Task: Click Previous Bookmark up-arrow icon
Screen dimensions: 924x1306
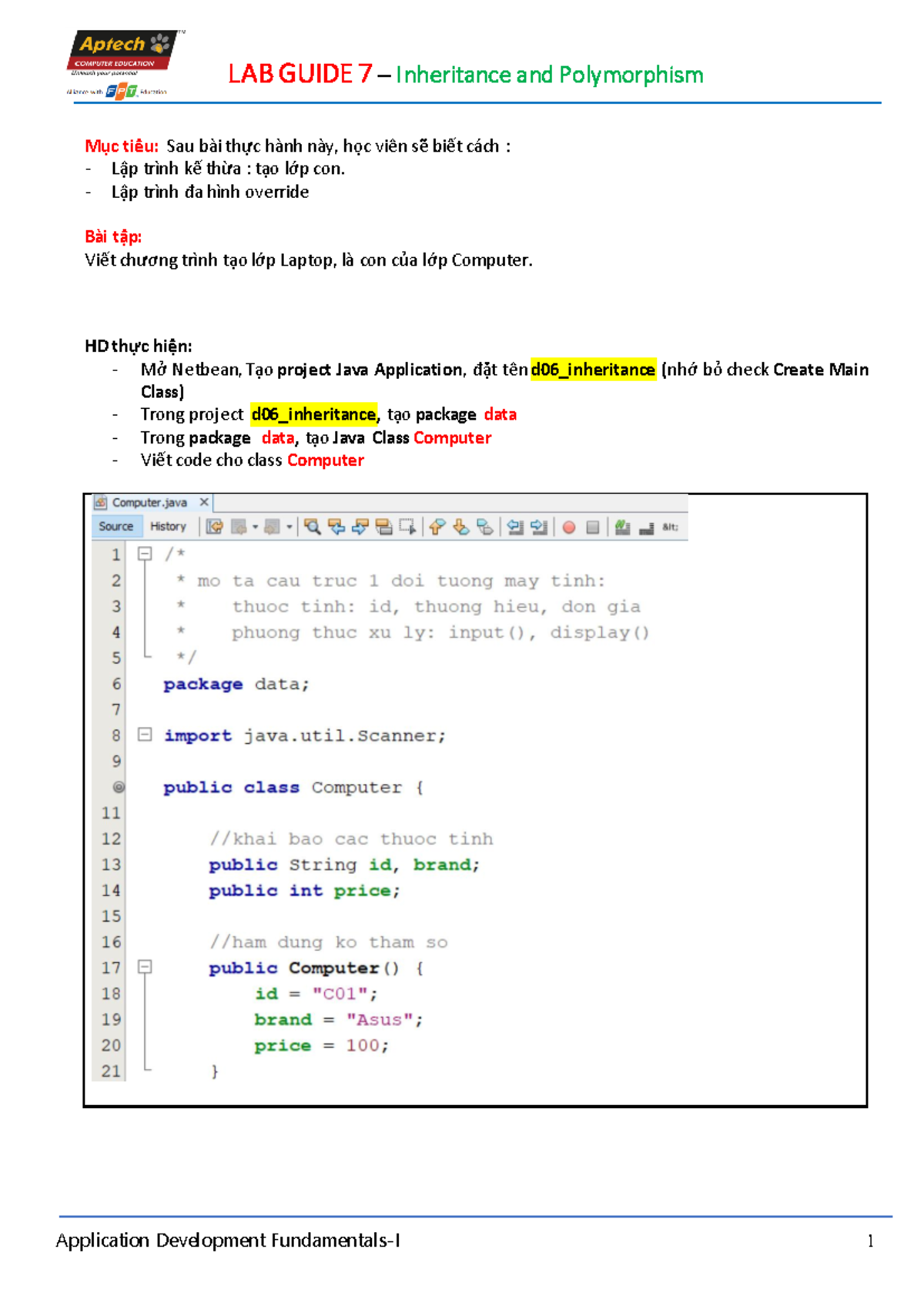Action: pyautogui.click(x=437, y=527)
